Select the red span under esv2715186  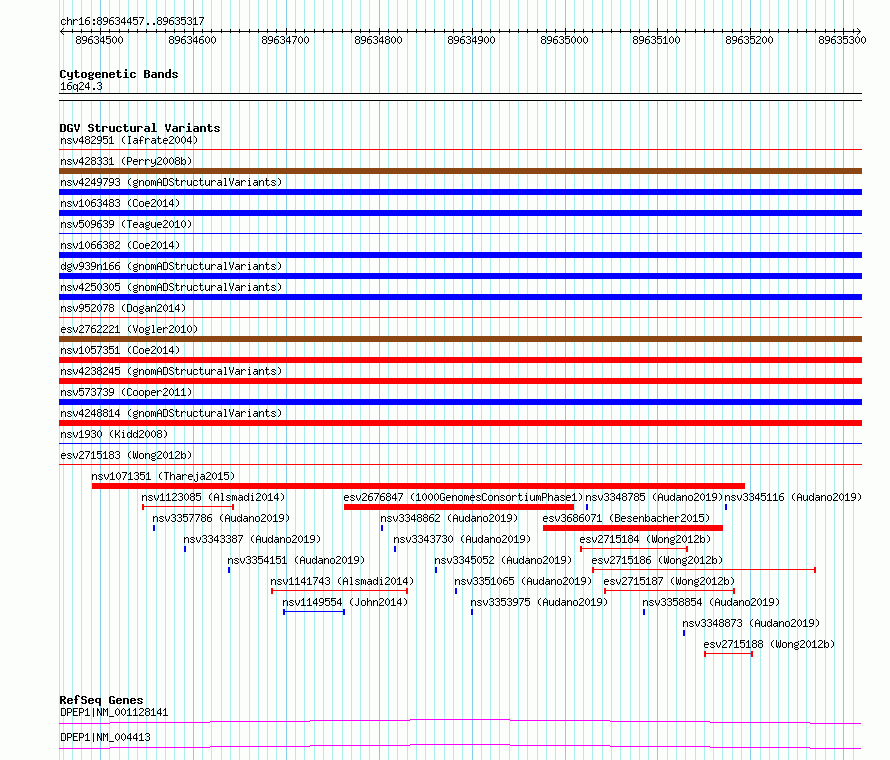[x=704, y=569]
